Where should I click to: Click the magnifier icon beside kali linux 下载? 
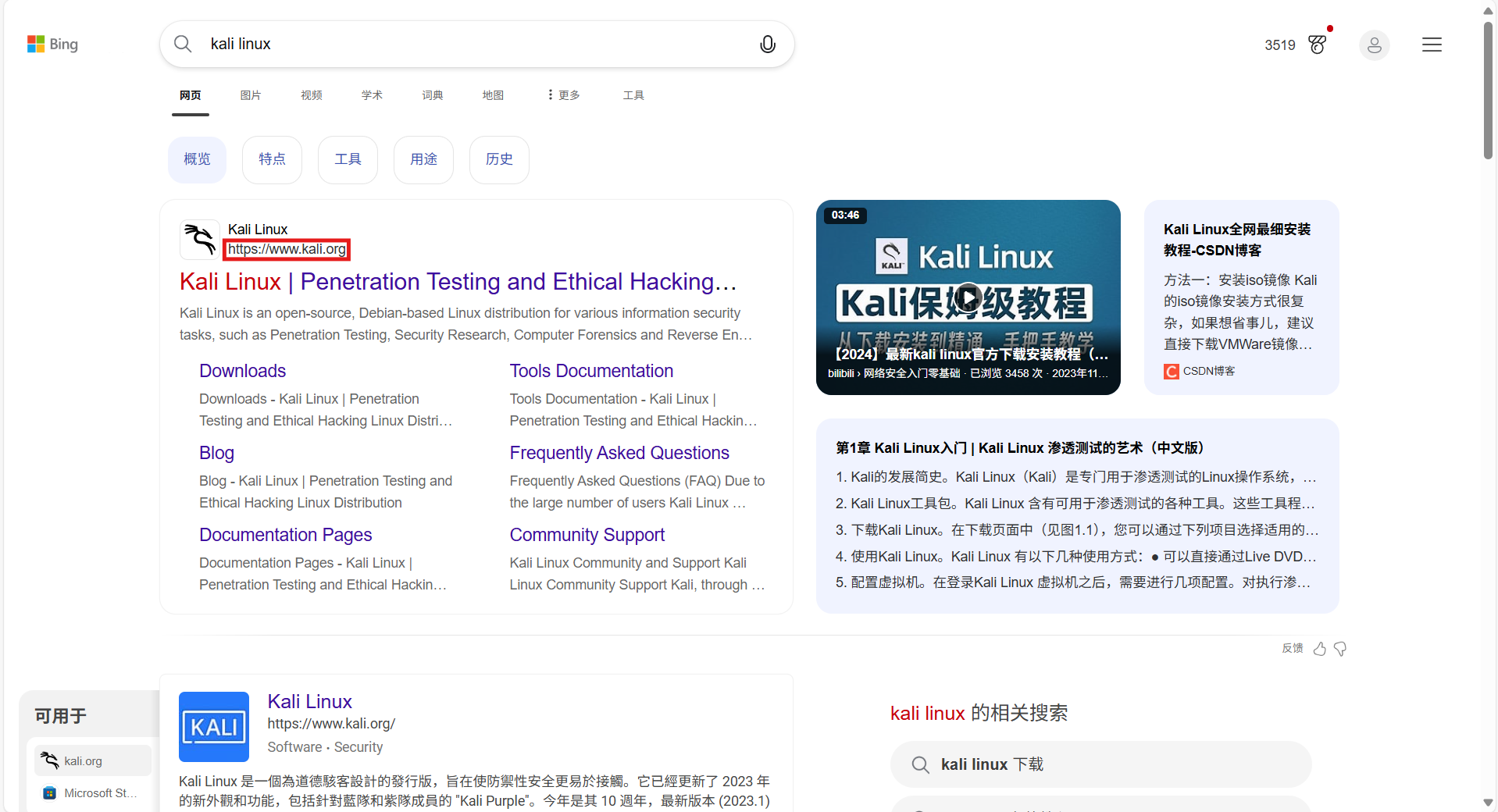click(921, 764)
